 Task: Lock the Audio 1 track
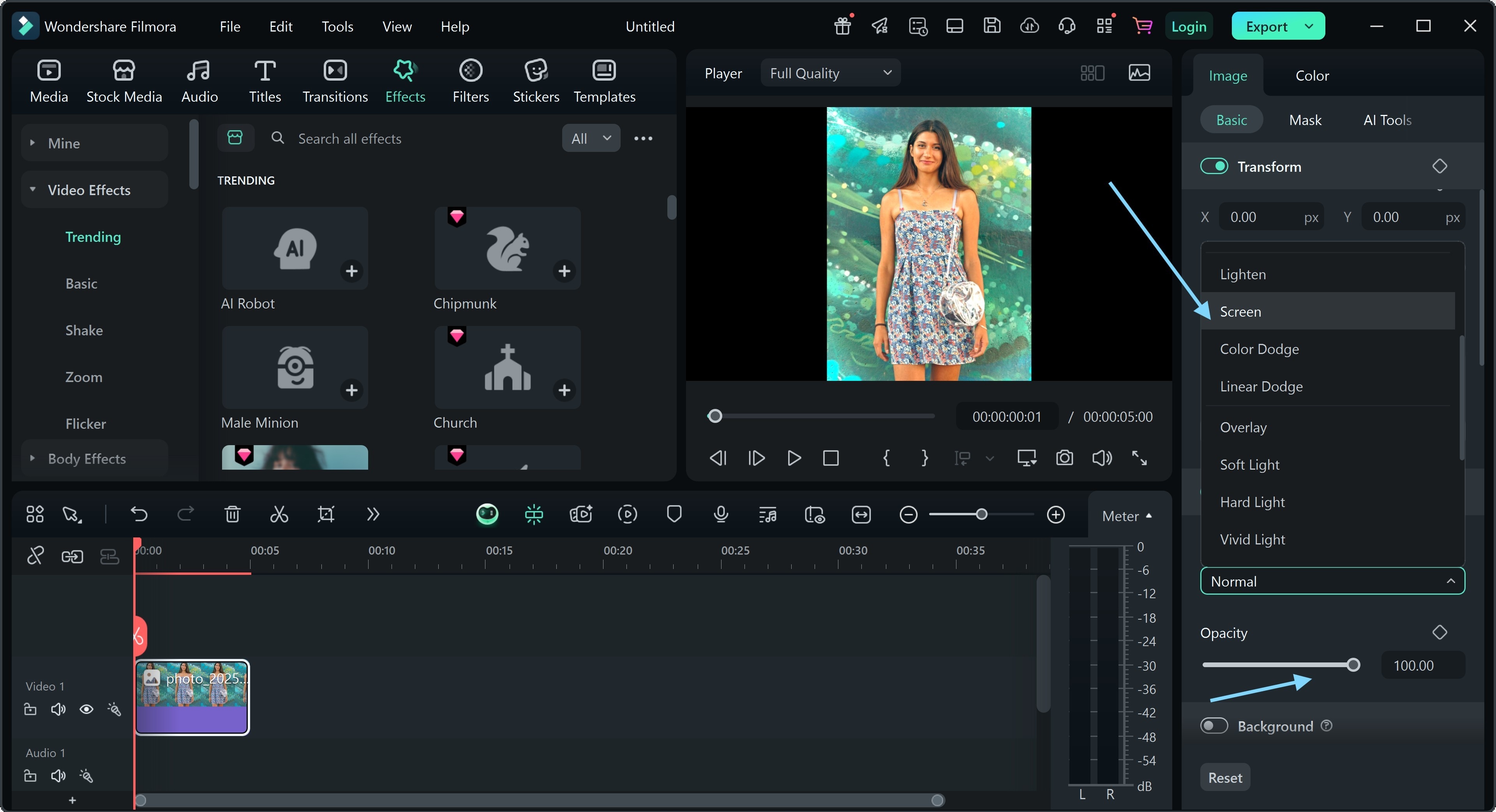(30, 776)
